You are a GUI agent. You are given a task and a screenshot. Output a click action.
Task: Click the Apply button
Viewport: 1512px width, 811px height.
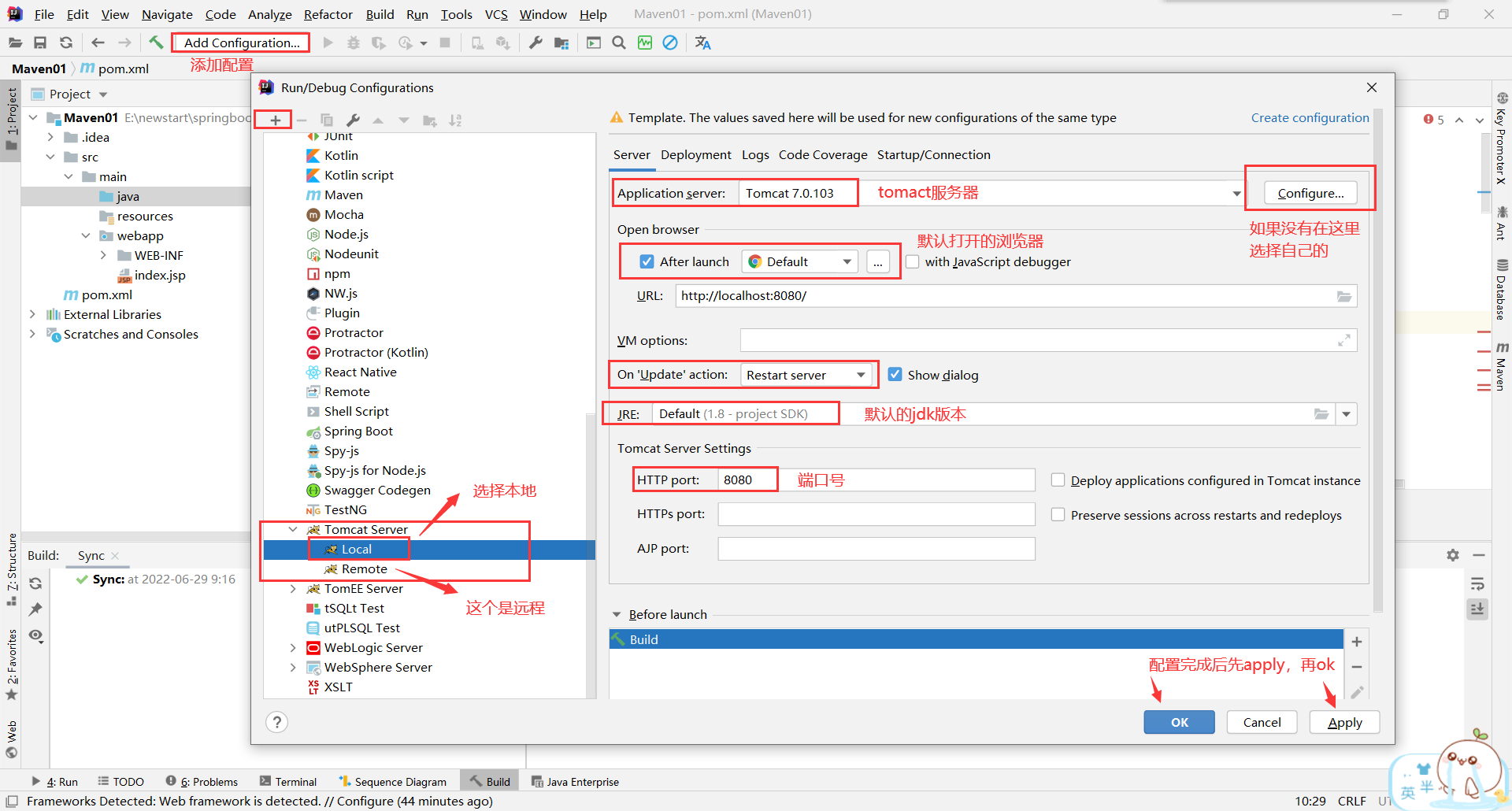(x=1344, y=722)
